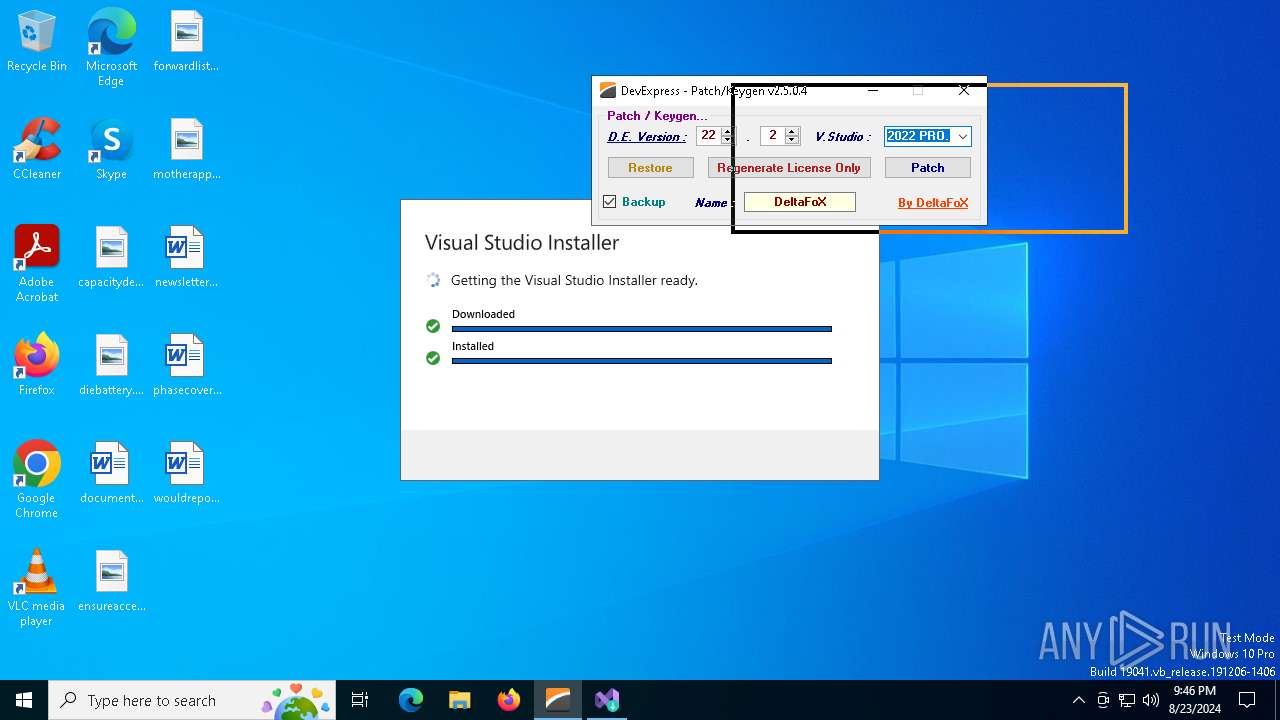Open the volume control tray icon
This screenshot has height=720, width=1280.
[x=1151, y=700]
